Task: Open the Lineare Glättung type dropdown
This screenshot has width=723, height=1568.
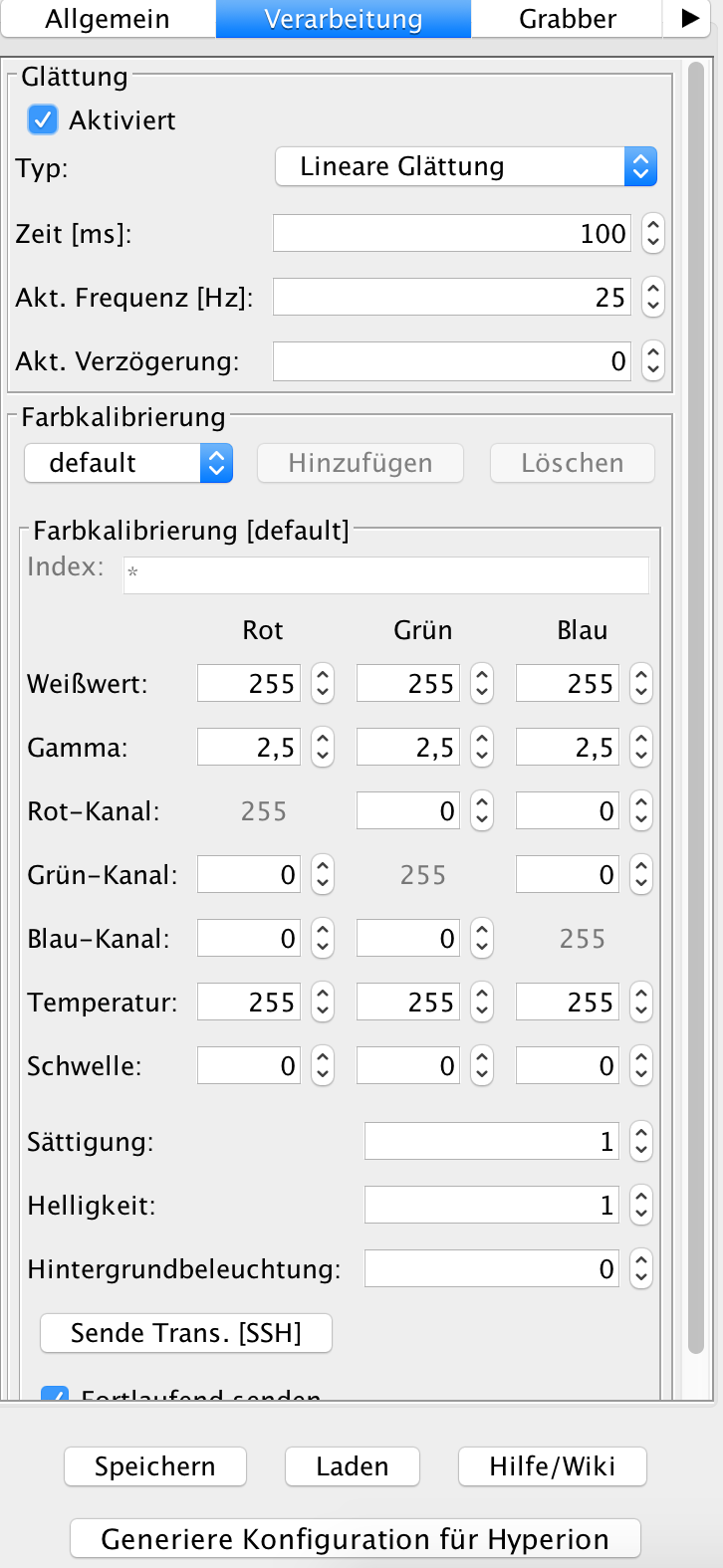Action: coord(465,166)
